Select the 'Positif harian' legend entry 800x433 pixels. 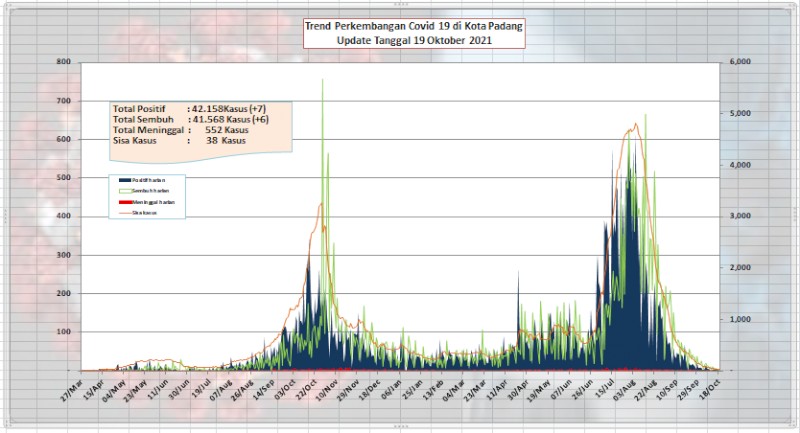coord(142,180)
